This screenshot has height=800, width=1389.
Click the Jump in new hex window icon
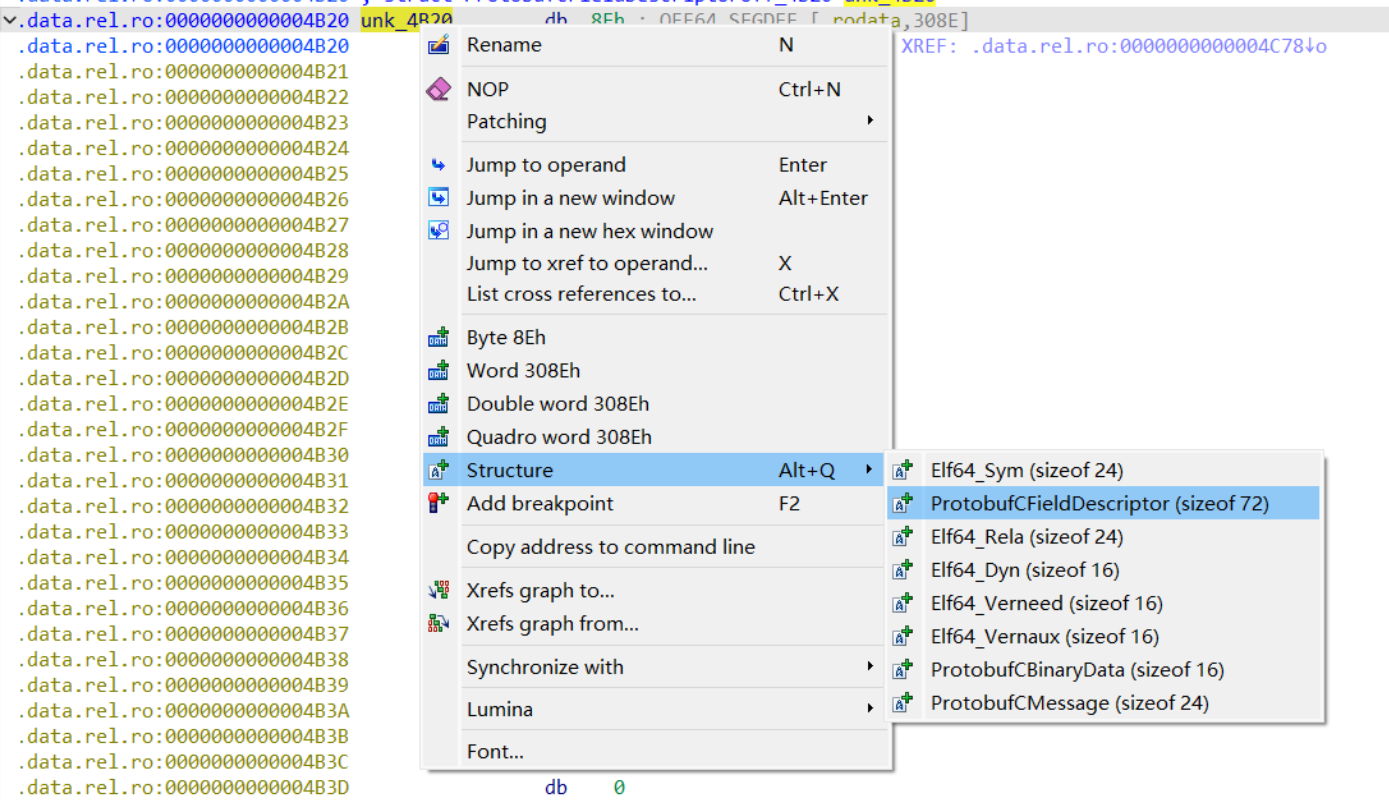438,231
